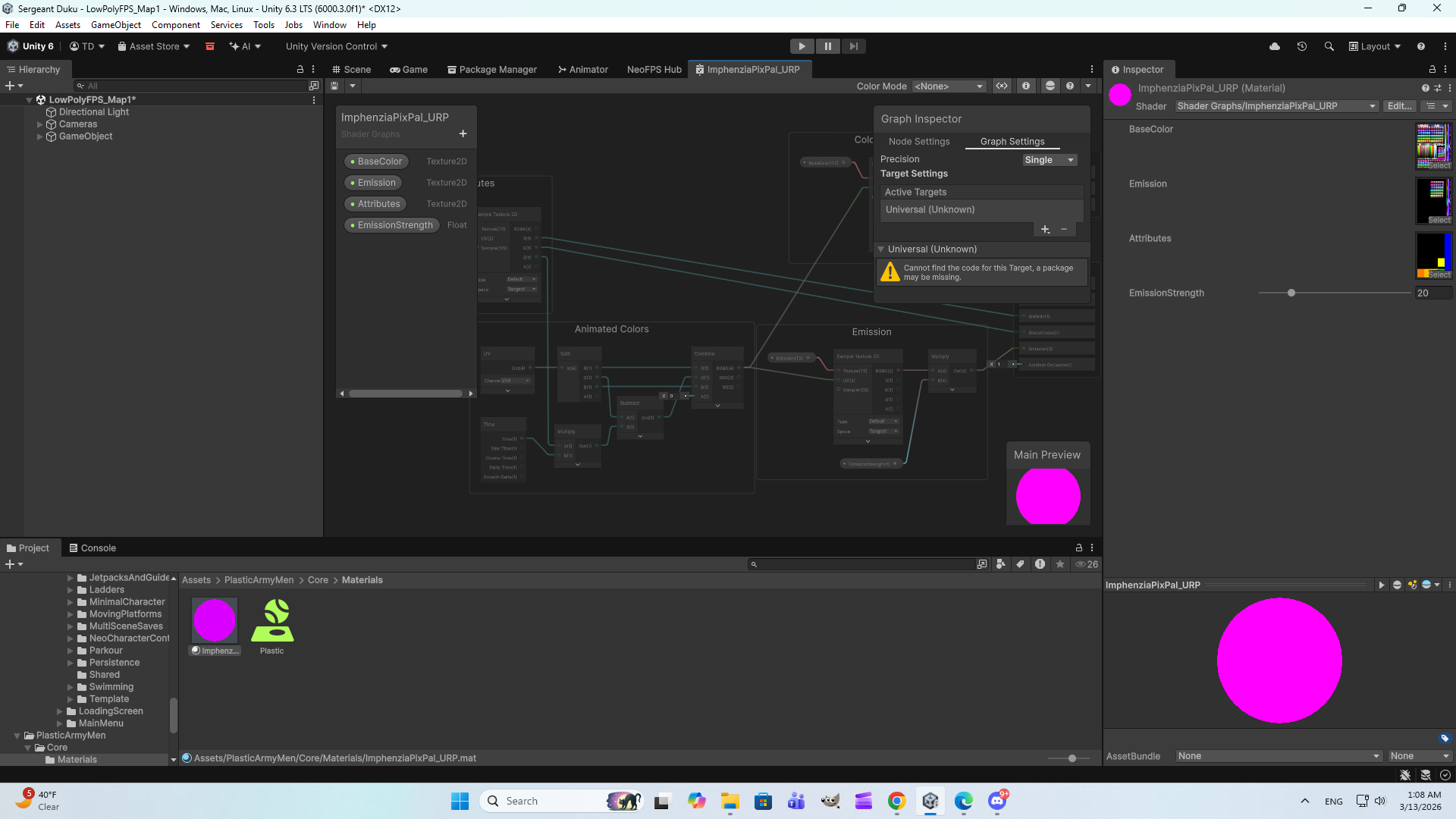1456x819 pixels.
Task: Select BaseColor texture thumbnail
Action: pos(1433,146)
